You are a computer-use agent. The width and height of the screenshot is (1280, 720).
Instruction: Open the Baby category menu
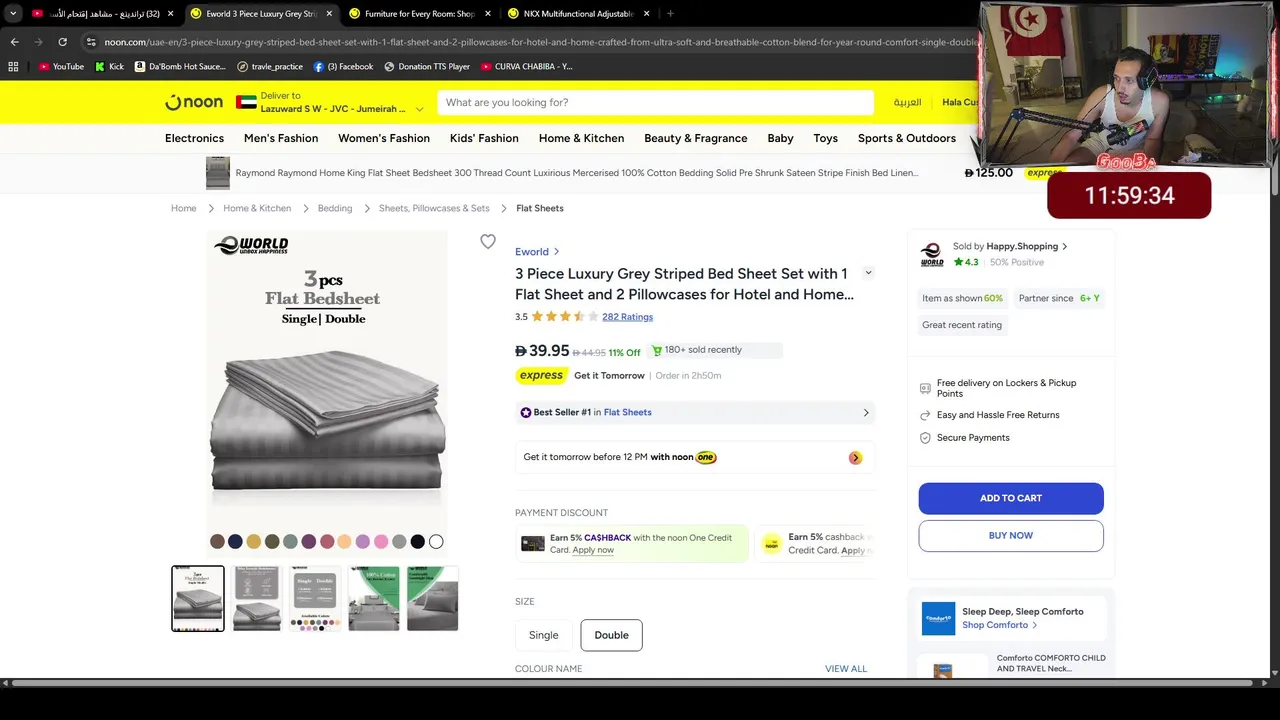point(780,138)
